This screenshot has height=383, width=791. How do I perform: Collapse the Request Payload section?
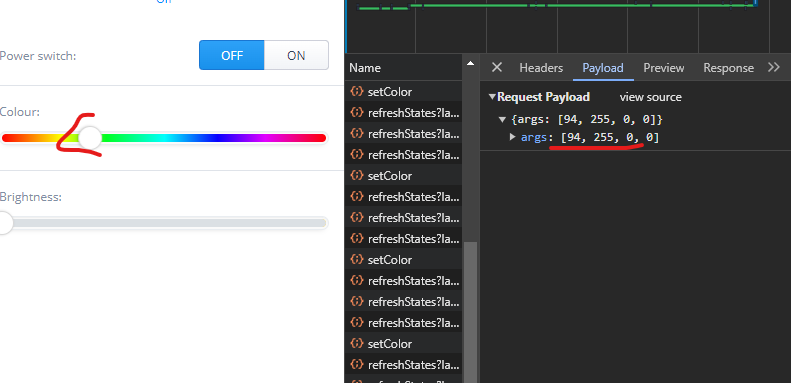click(x=492, y=97)
